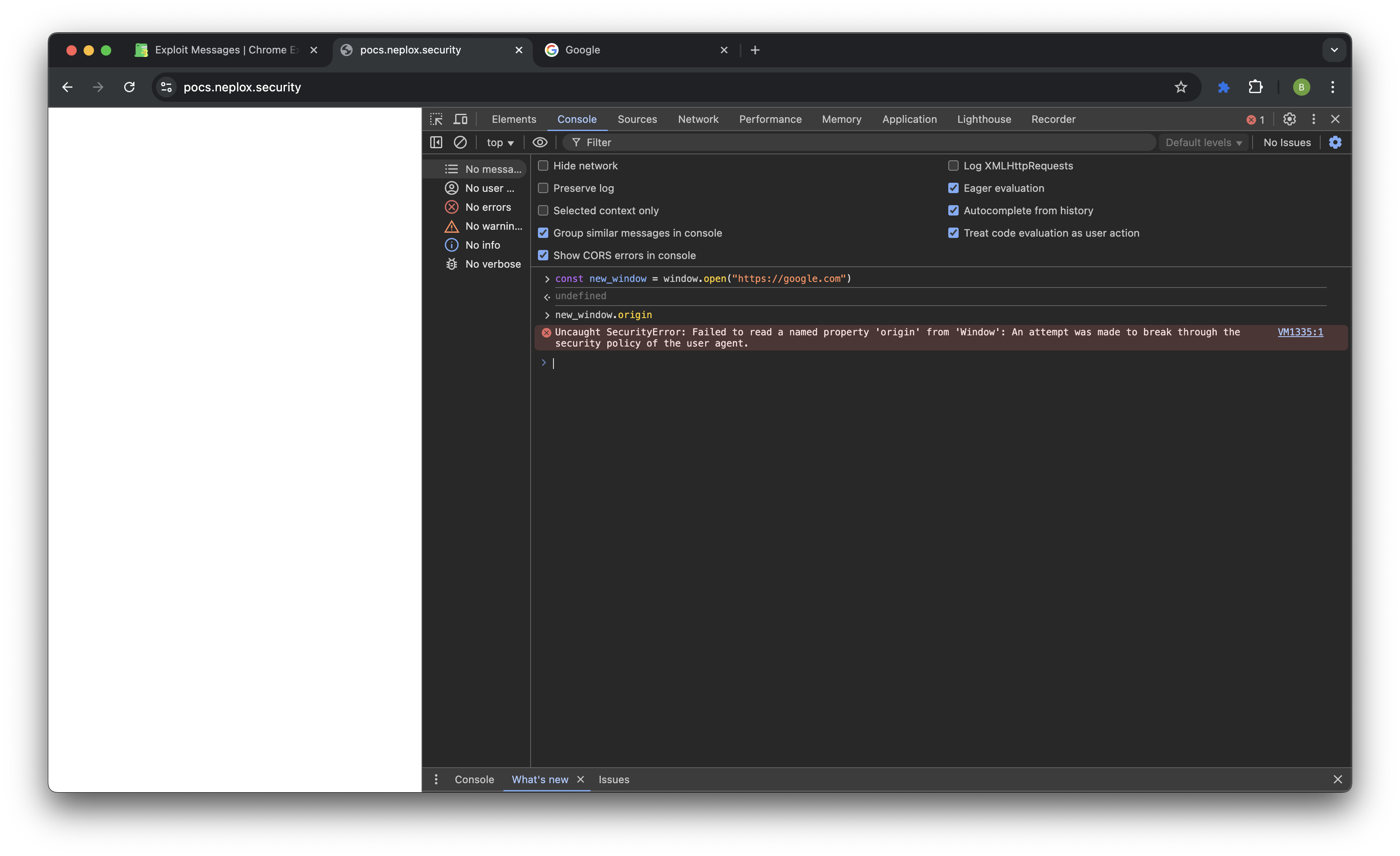This screenshot has width=1400, height=856.
Task: Switch to the Lighthouse tab
Action: pos(984,119)
